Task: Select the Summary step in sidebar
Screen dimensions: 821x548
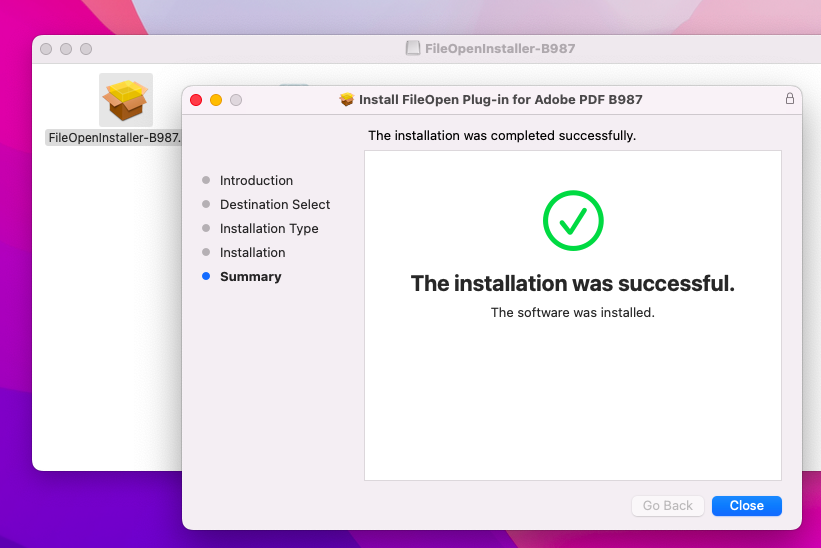Action: [250, 276]
